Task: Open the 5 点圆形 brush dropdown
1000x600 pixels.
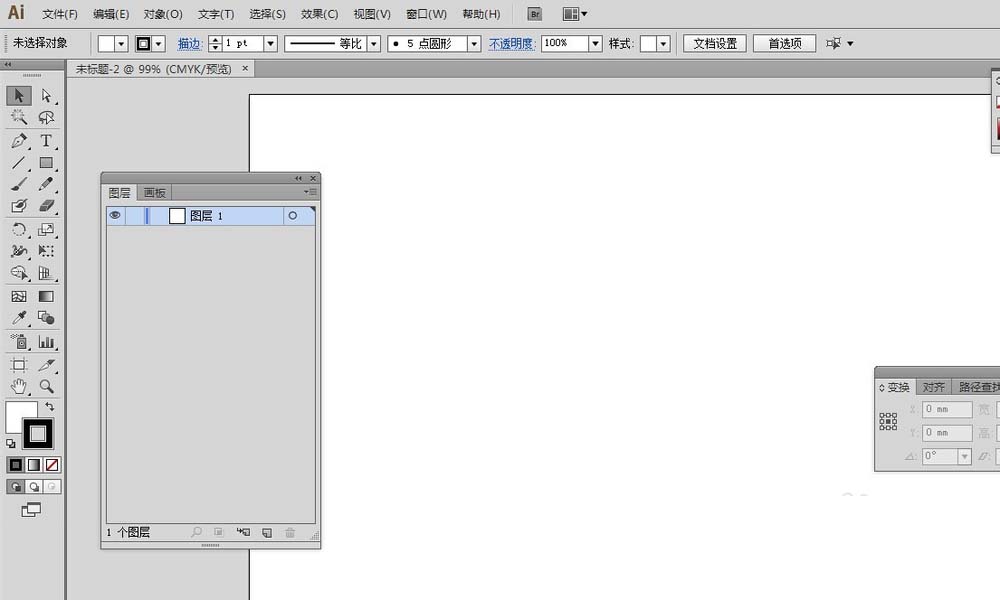Action: click(474, 43)
